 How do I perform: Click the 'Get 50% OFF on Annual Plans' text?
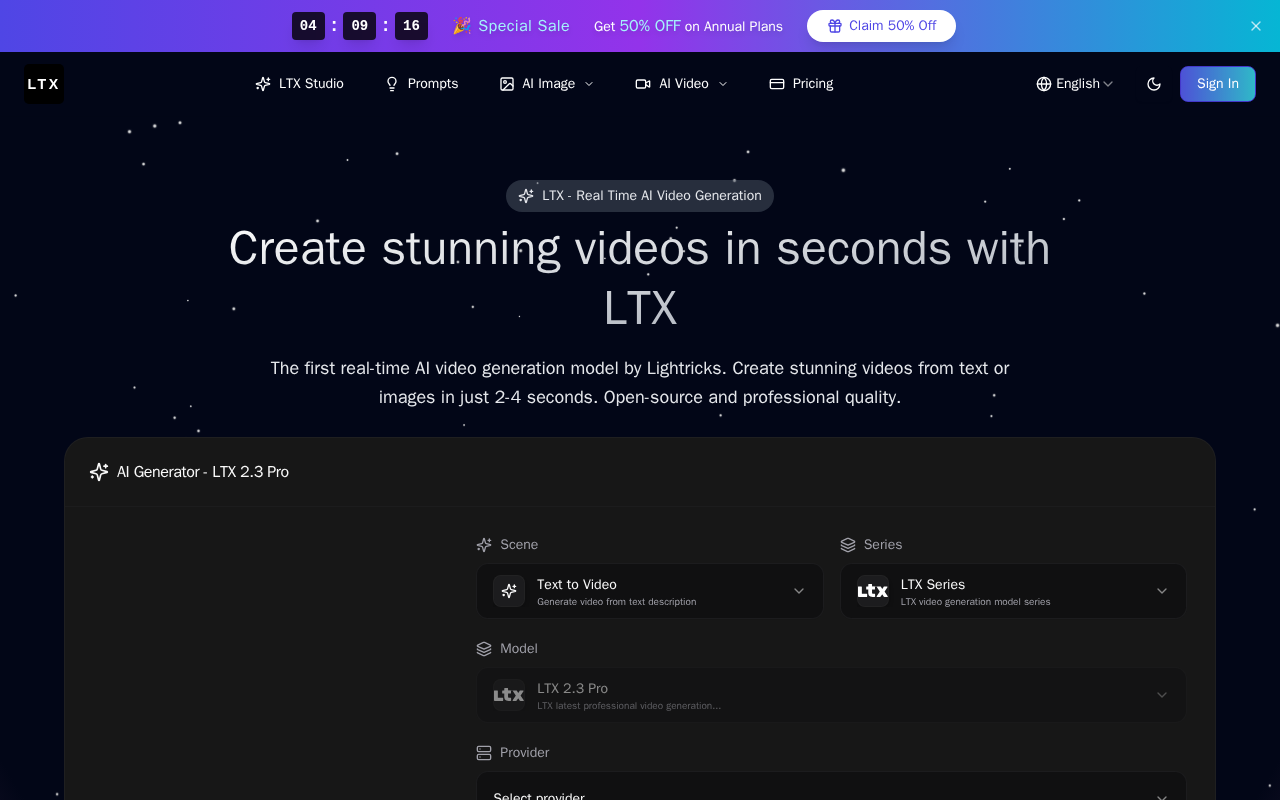point(688,26)
